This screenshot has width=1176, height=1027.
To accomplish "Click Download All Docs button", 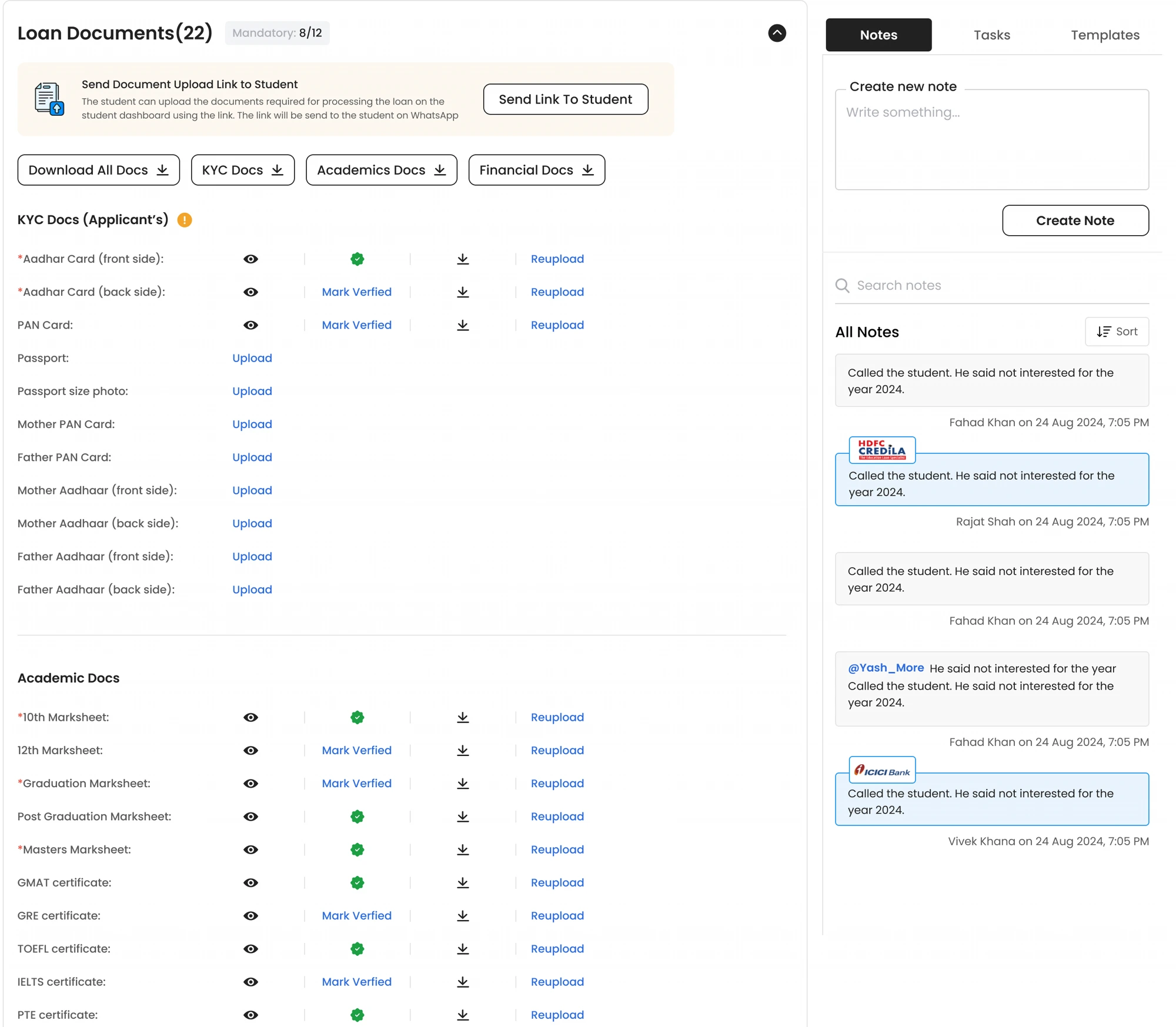I will point(99,170).
